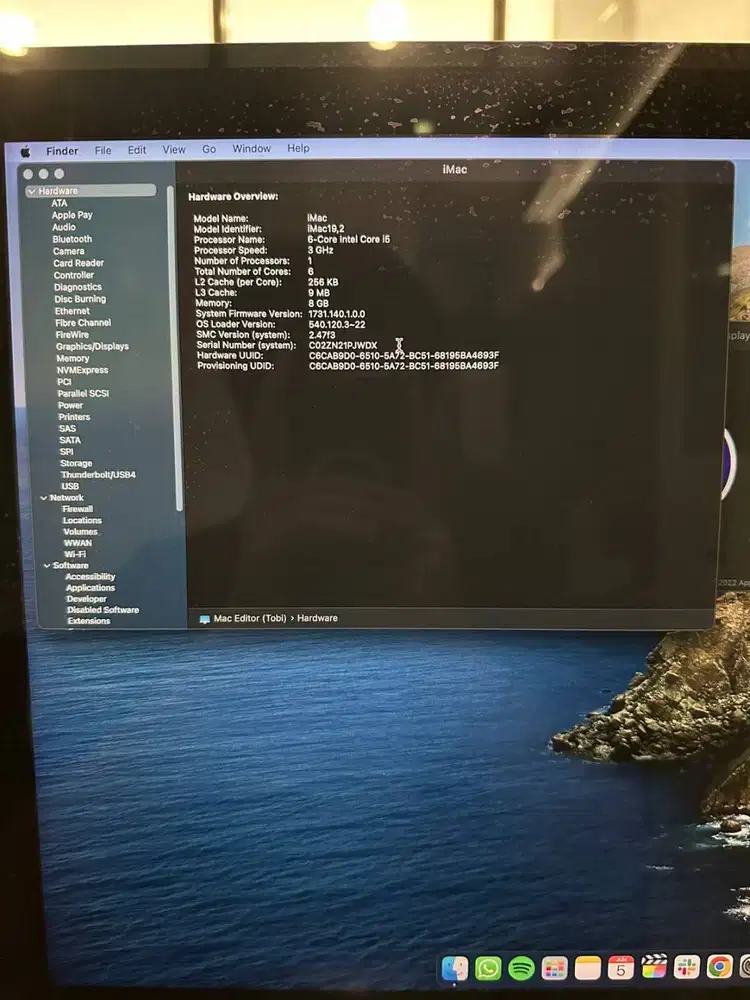Select Extensions under Software
This screenshot has height=1000, width=750.
coord(89,621)
